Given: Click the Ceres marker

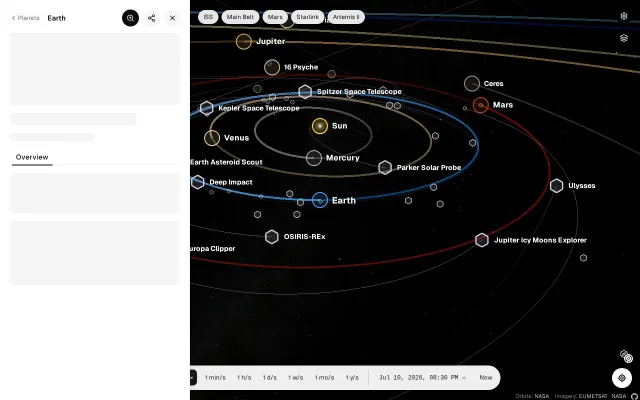Looking at the screenshot, I should (x=472, y=84).
